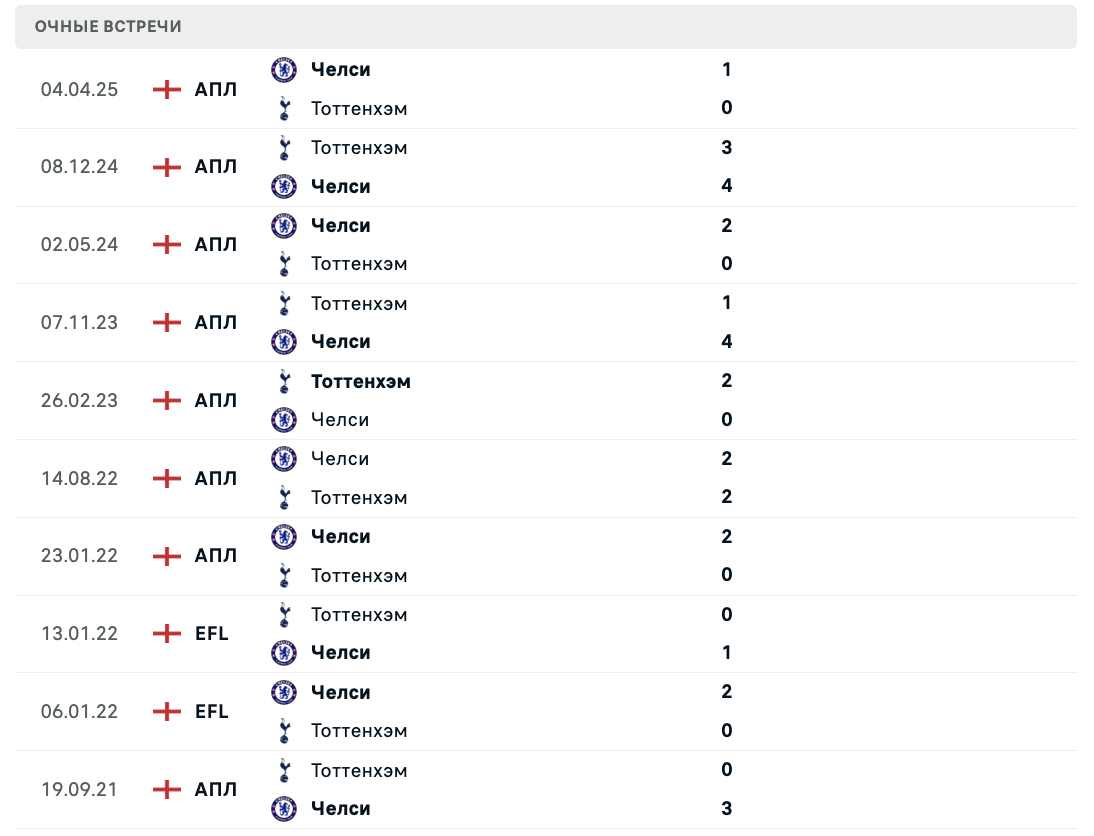This screenshot has height=836, width=1094.
Task: Click England flag beside 06.01.22 EFL match
Action: pos(167,712)
